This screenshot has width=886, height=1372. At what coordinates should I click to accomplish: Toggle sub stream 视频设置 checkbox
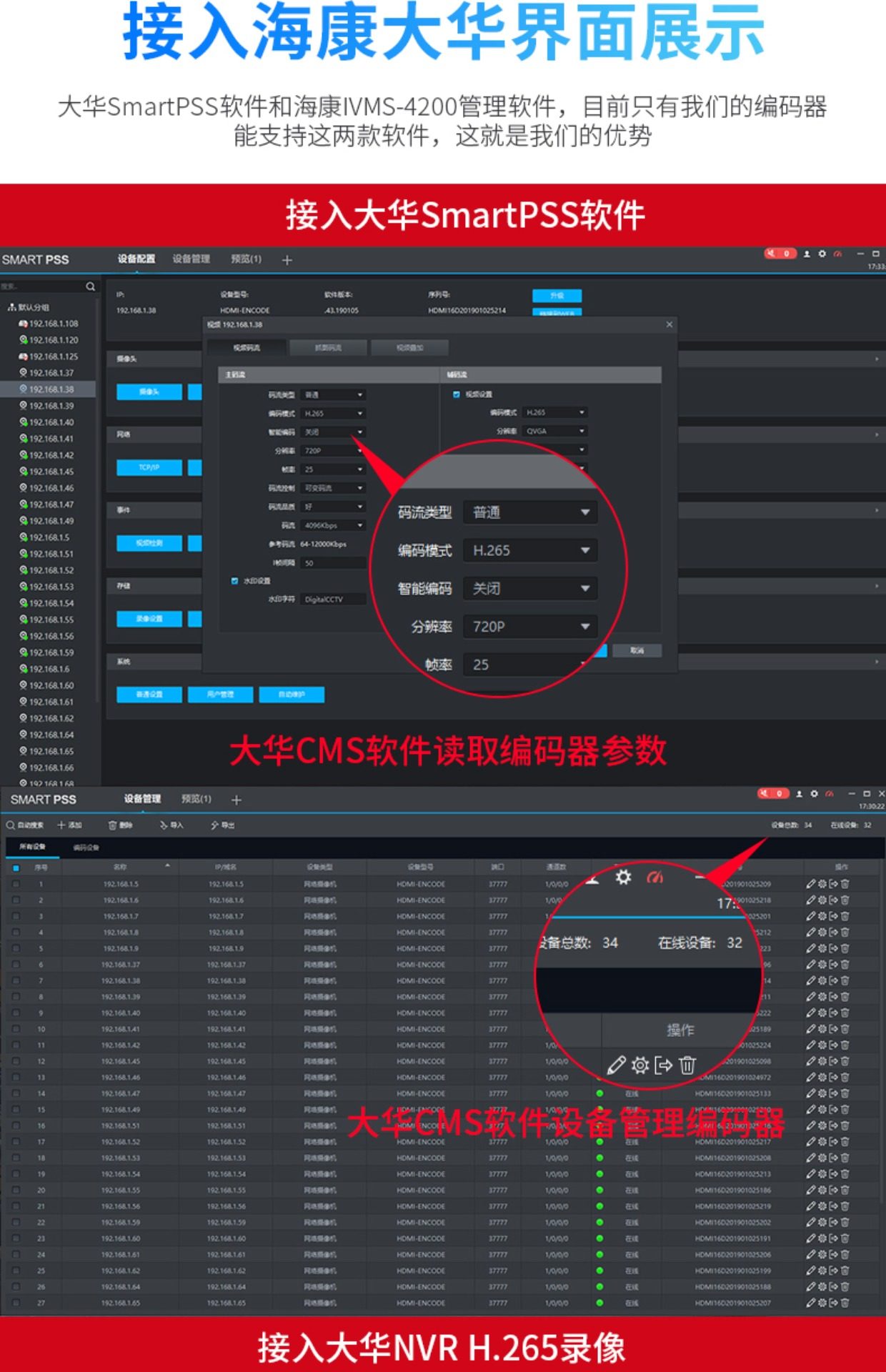click(456, 394)
